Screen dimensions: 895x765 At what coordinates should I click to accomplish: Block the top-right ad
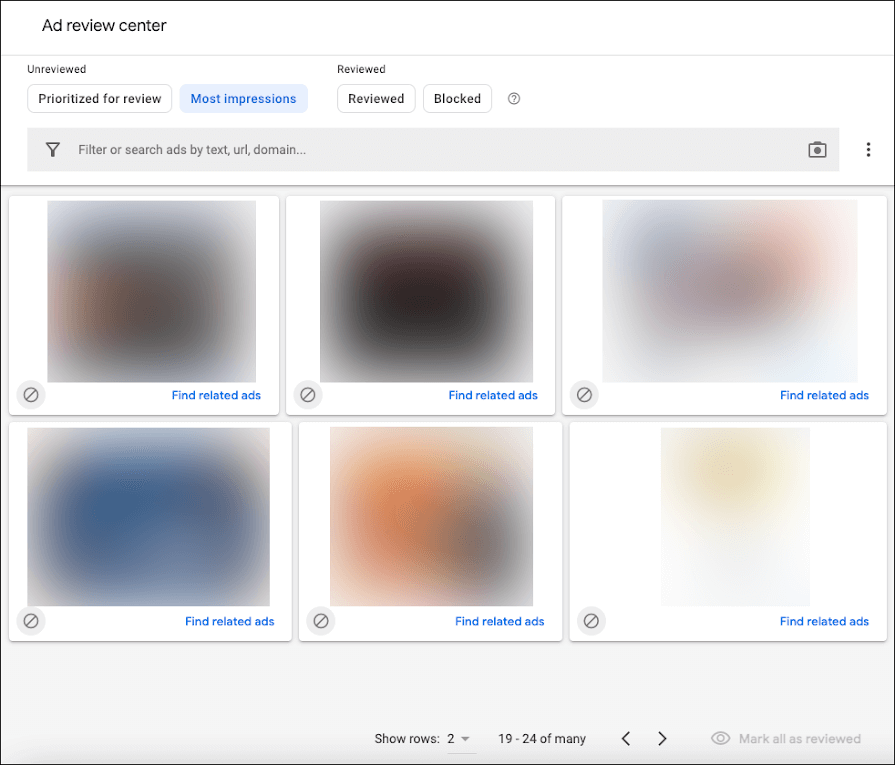click(x=584, y=395)
